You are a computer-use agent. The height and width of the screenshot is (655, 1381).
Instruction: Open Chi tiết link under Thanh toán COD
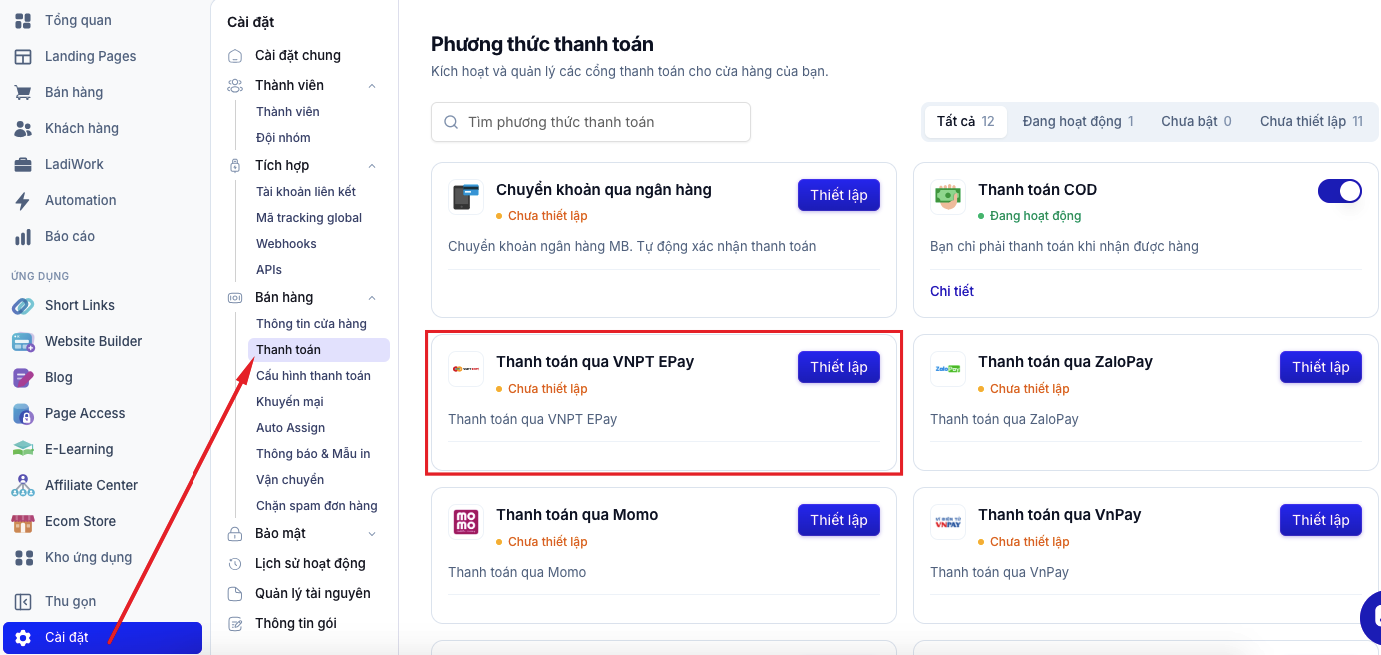[x=952, y=291]
